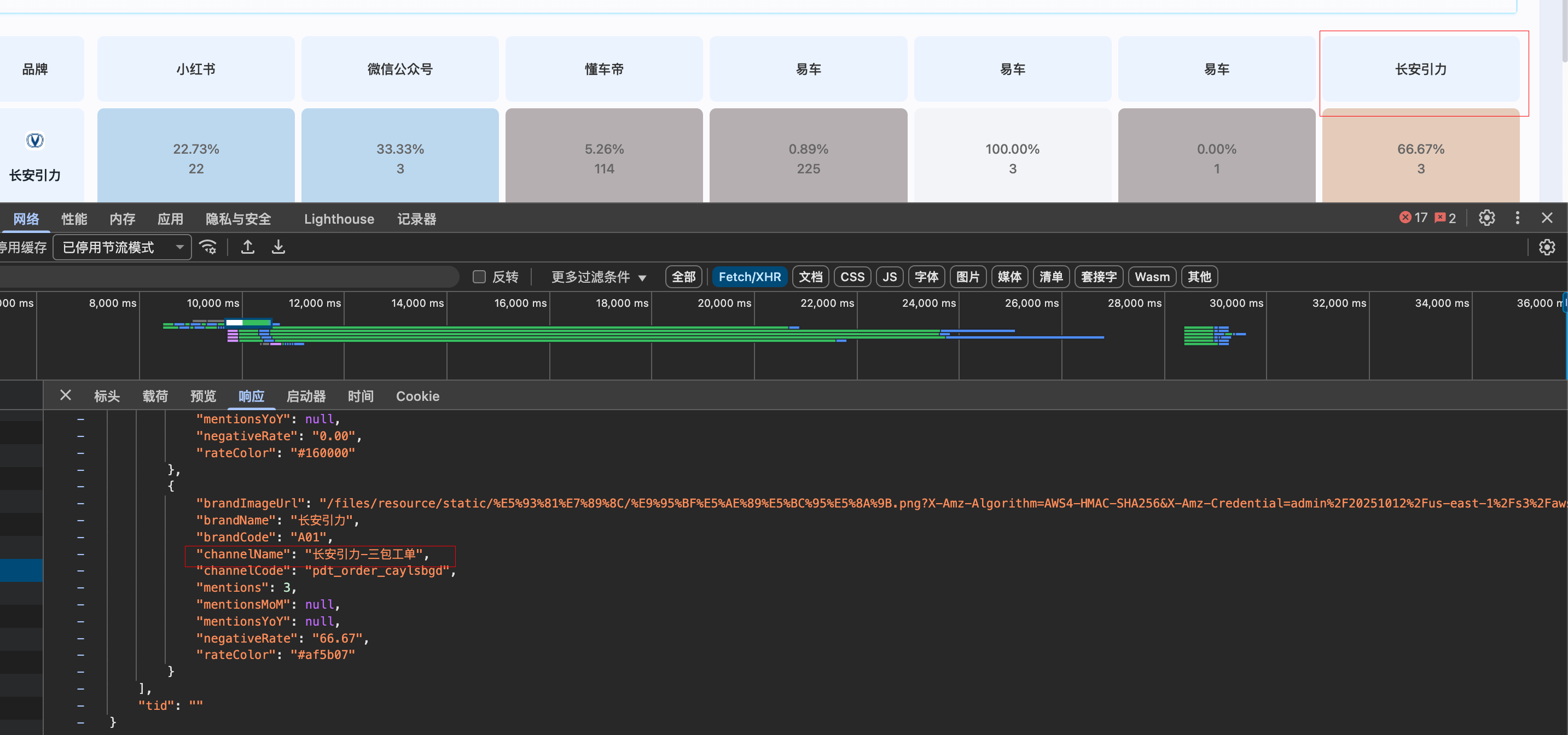Open DevTools three-dot more menu
The width and height of the screenshot is (1568, 735).
pos(1517,218)
